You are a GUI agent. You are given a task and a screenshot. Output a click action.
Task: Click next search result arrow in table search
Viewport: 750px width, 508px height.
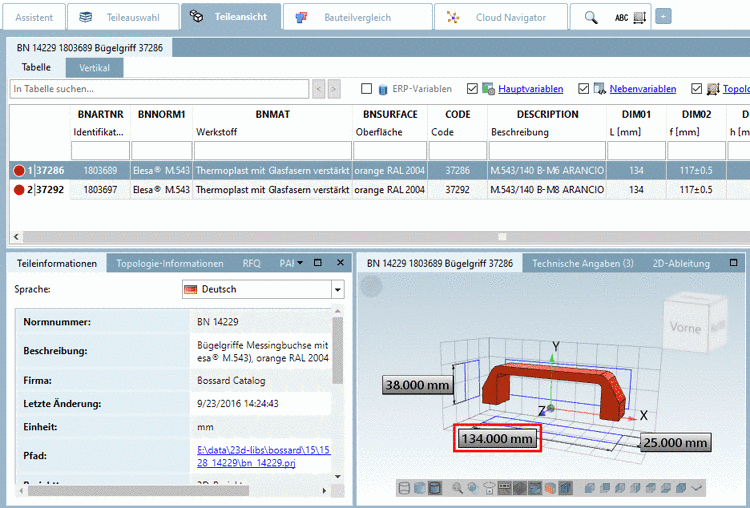(x=335, y=89)
